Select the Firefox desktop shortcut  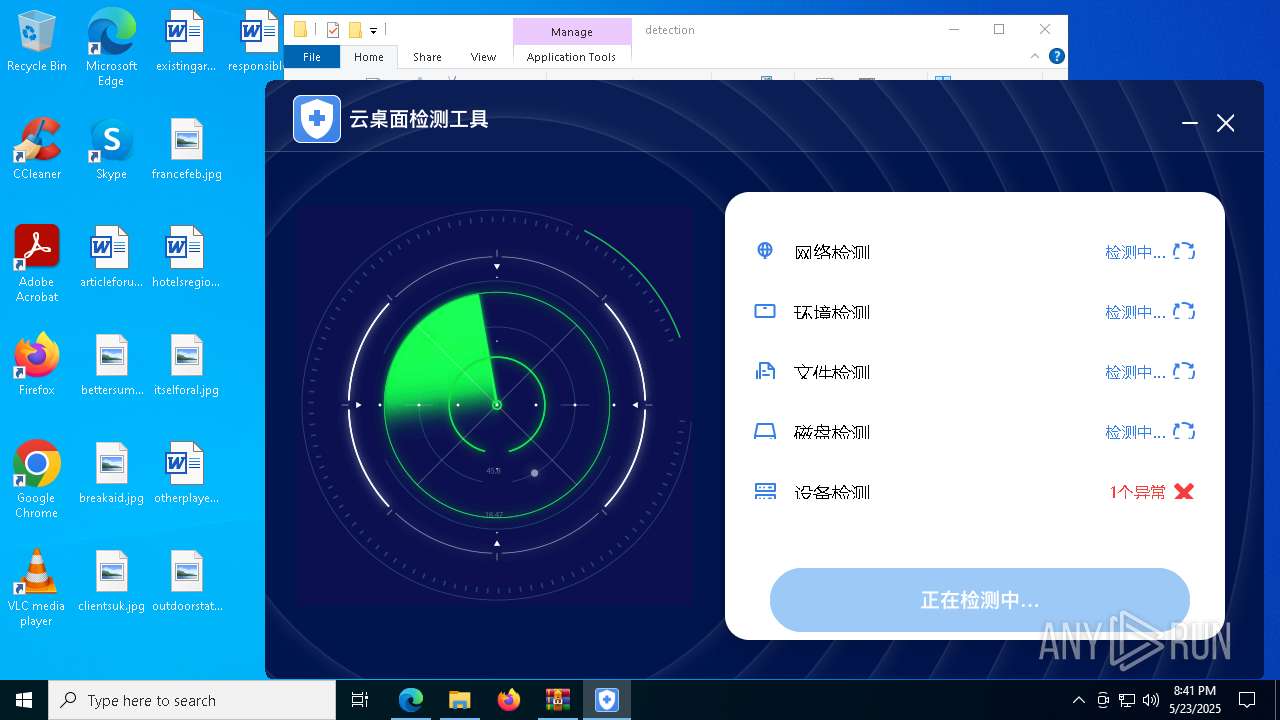[37, 365]
